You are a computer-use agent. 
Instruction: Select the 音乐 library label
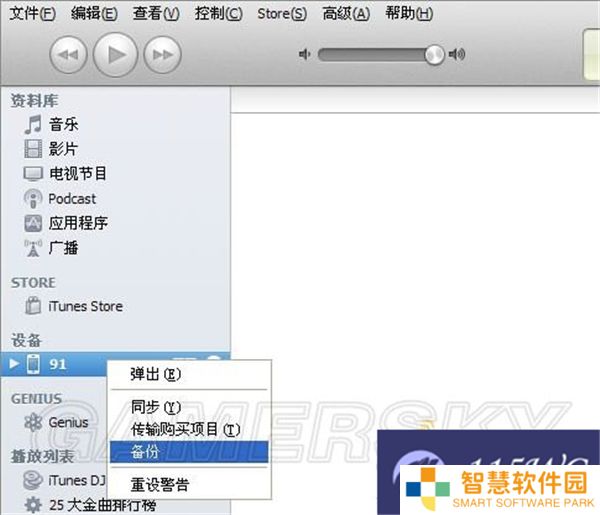64,125
